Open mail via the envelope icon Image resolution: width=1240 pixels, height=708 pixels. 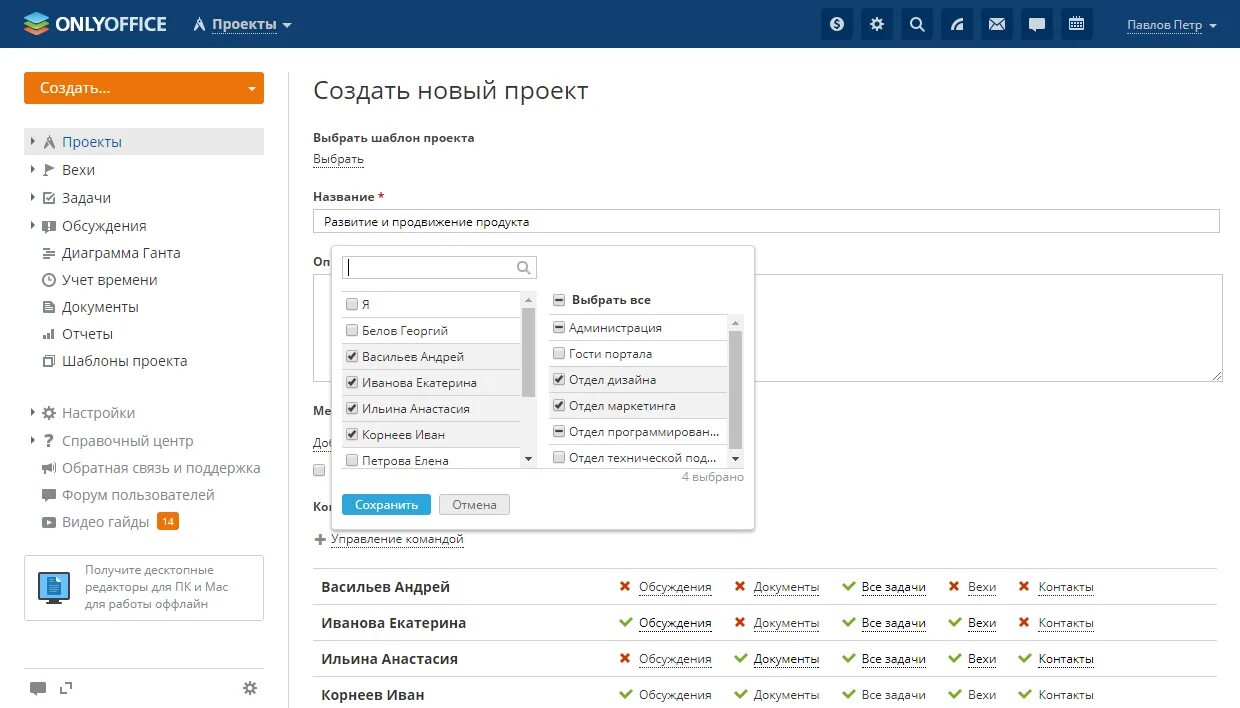(x=997, y=24)
